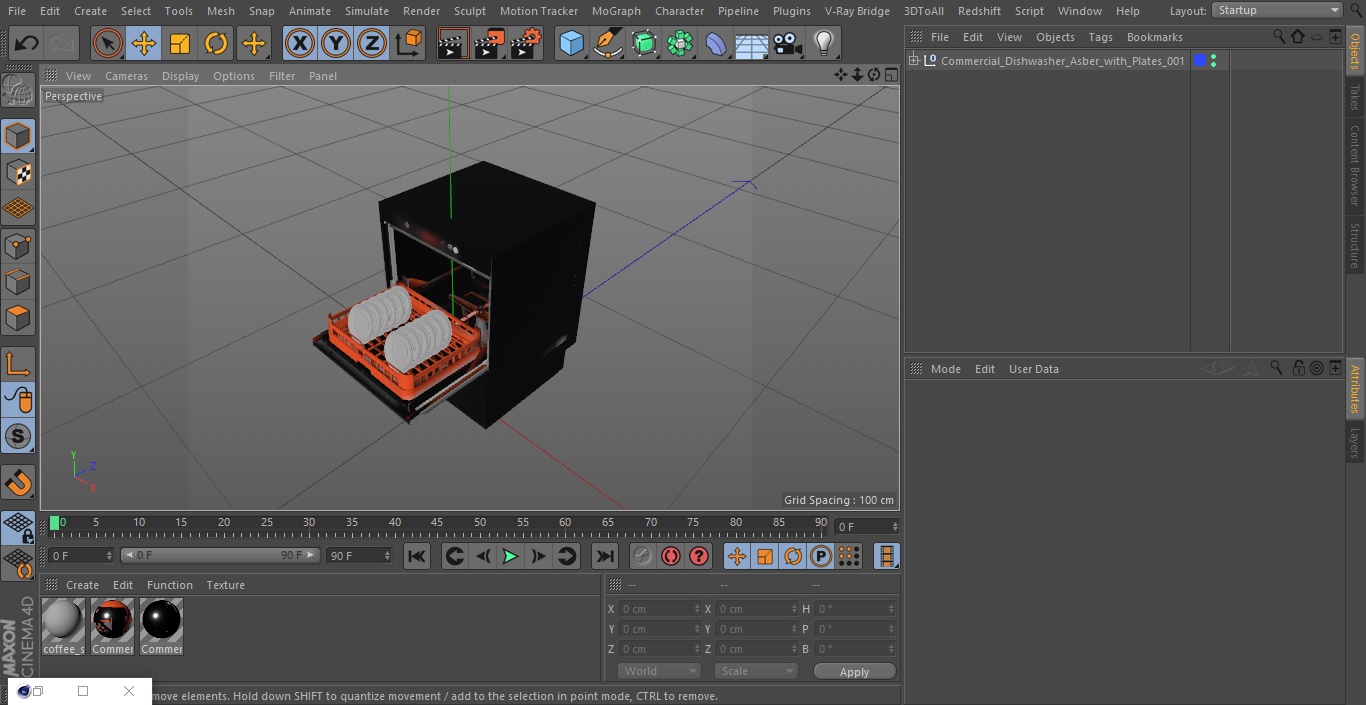
Task: Toggle the object visibility dots
Action: click(1213, 61)
